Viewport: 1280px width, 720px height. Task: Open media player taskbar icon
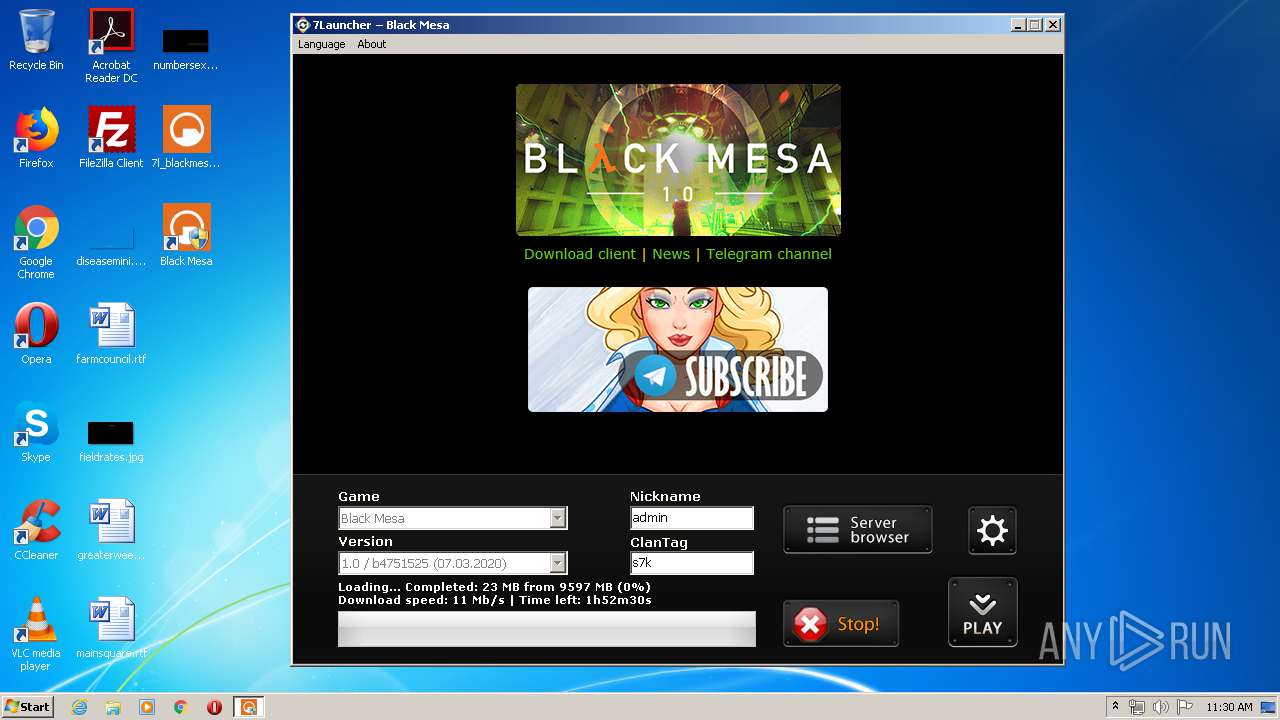[147, 707]
